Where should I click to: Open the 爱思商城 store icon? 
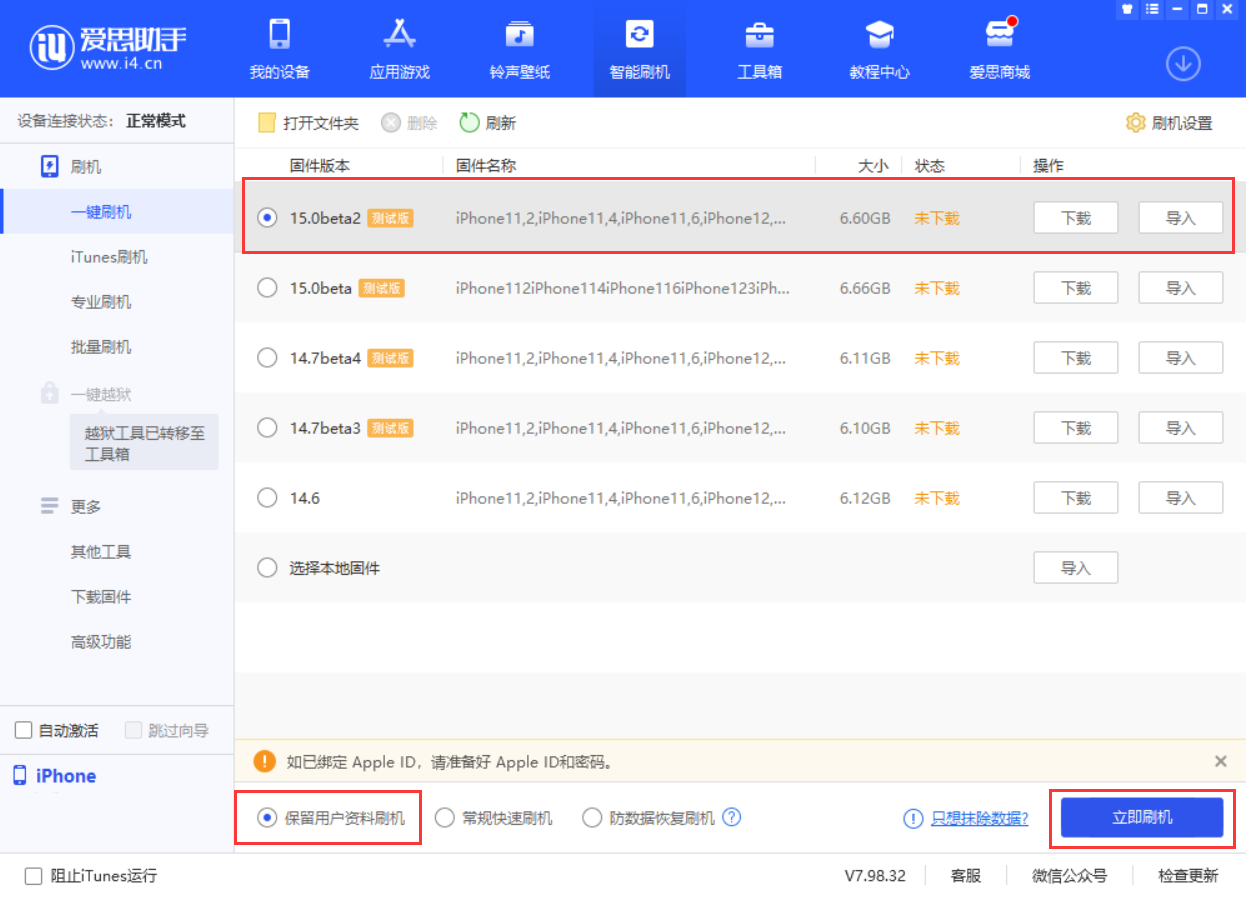999,35
